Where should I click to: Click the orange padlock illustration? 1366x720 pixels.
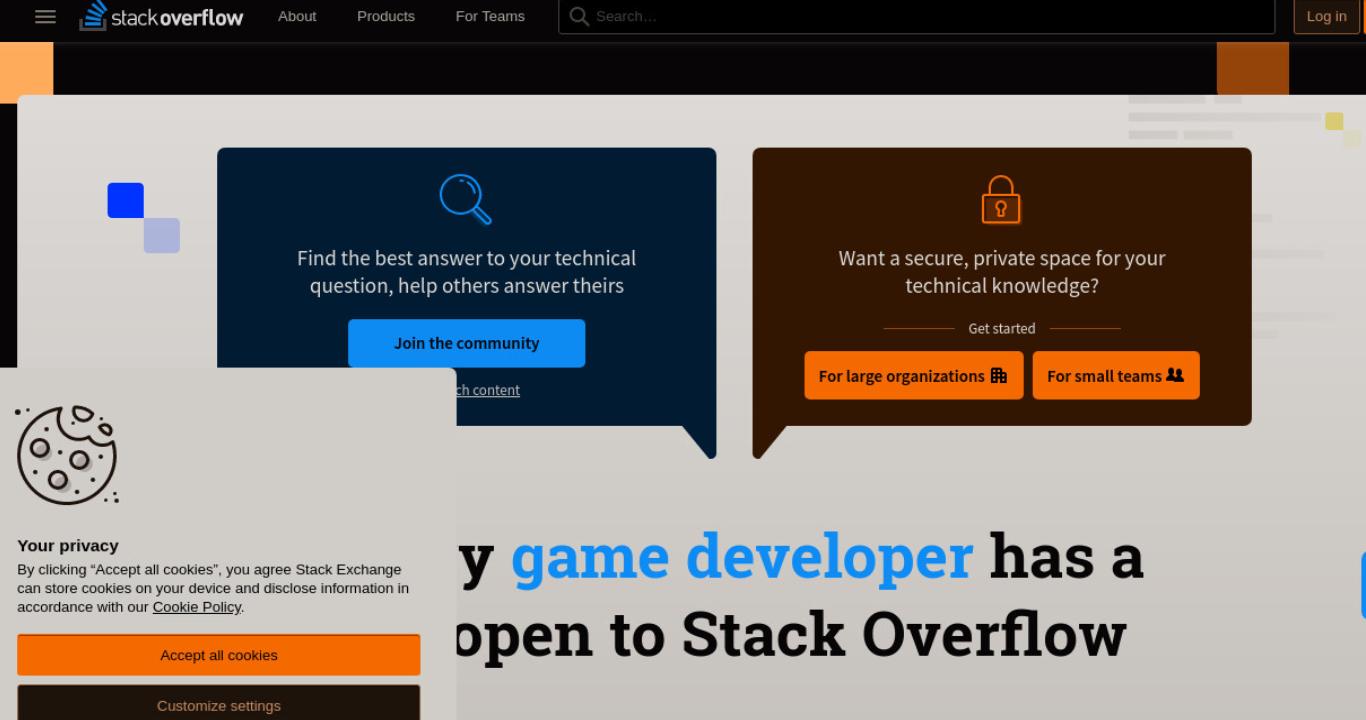click(x=1001, y=199)
